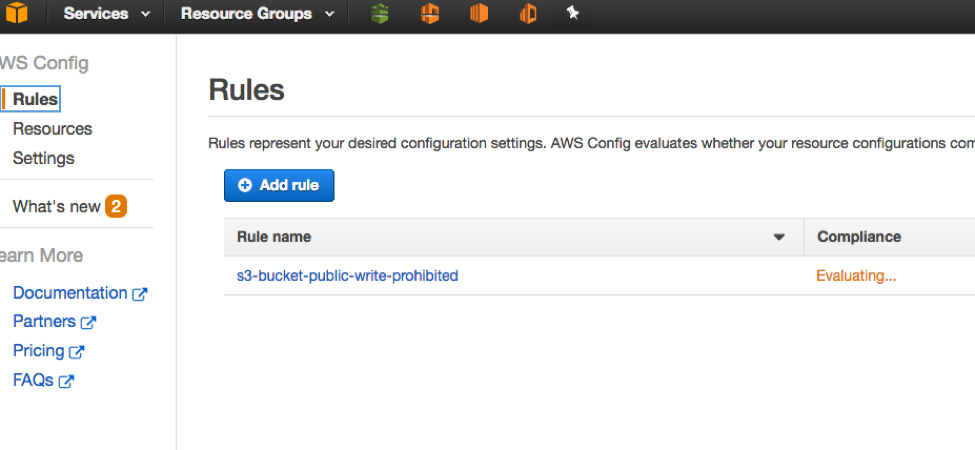Click the Compliance column header

pyautogui.click(x=858, y=237)
